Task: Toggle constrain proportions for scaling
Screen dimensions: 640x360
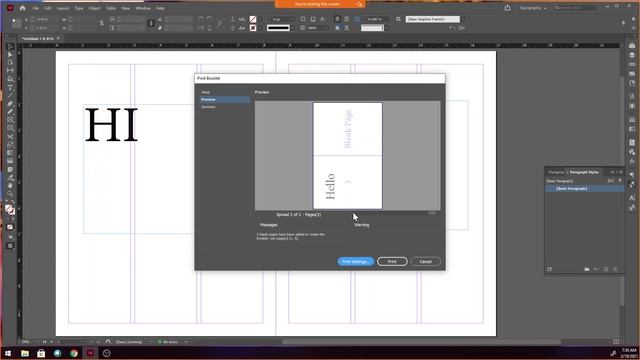Action: coord(151,23)
